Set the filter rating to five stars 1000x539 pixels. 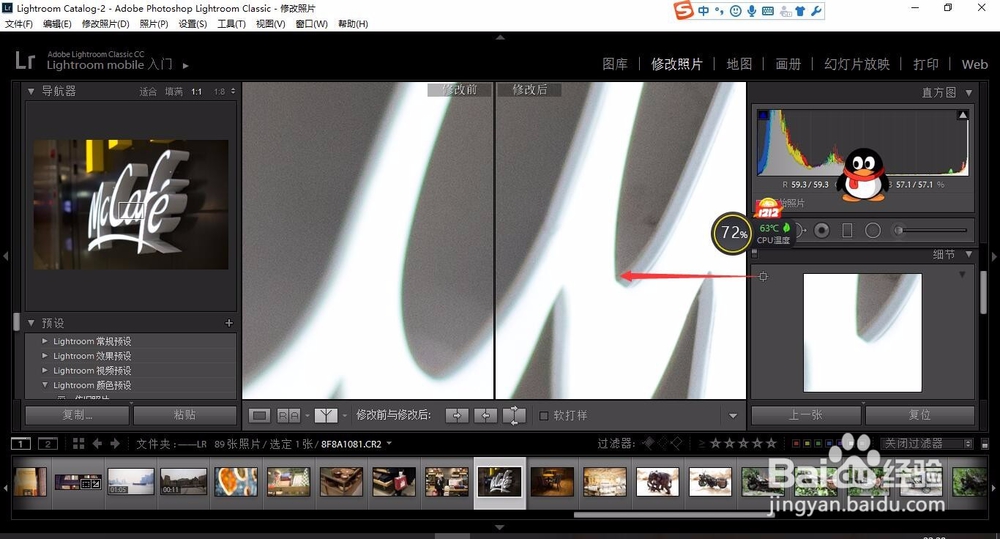(x=771, y=443)
